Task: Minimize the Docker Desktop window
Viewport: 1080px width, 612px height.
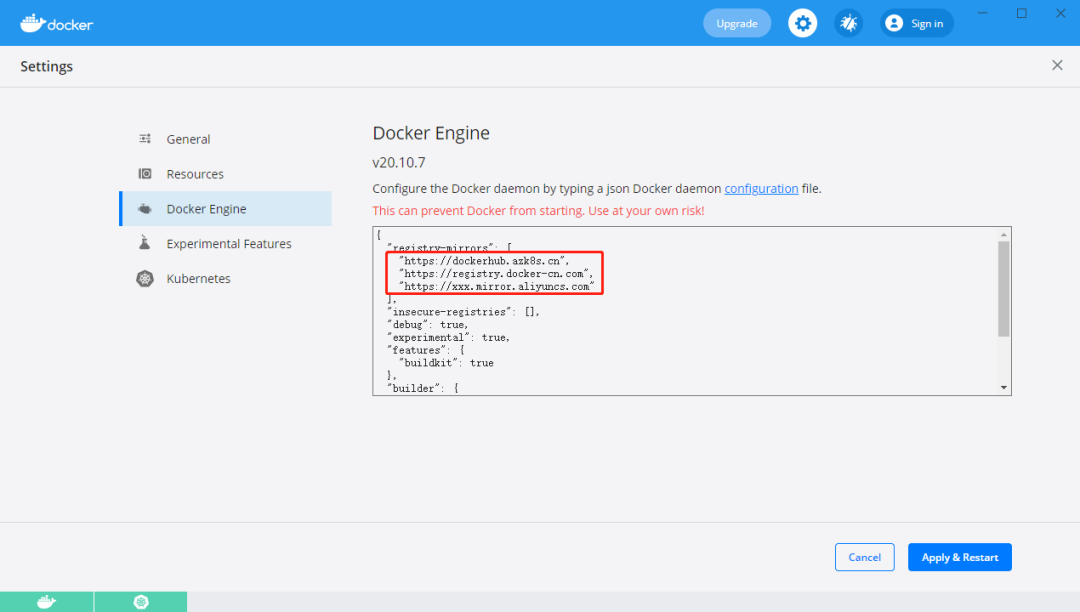Action: click(982, 13)
